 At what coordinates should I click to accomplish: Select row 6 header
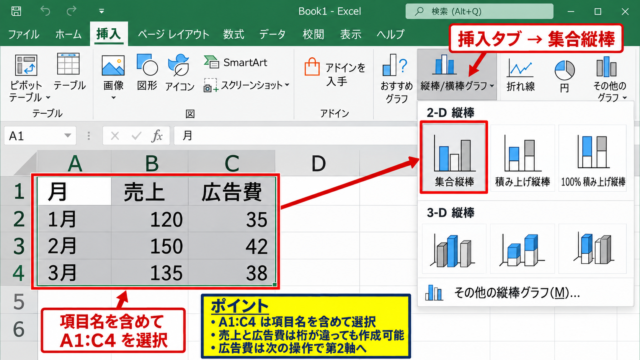[19, 329]
